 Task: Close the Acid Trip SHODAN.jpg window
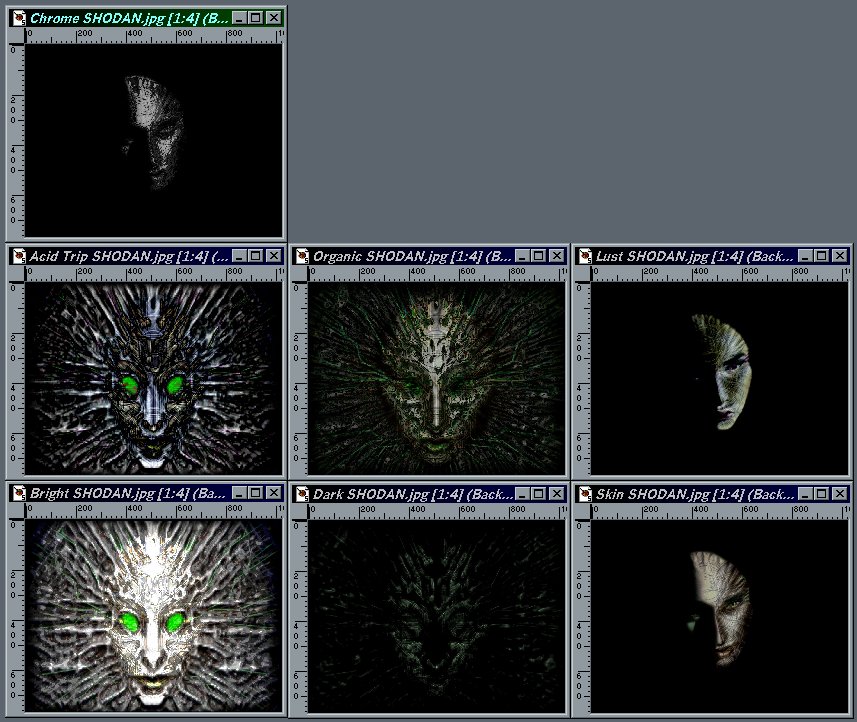point(274,256)
